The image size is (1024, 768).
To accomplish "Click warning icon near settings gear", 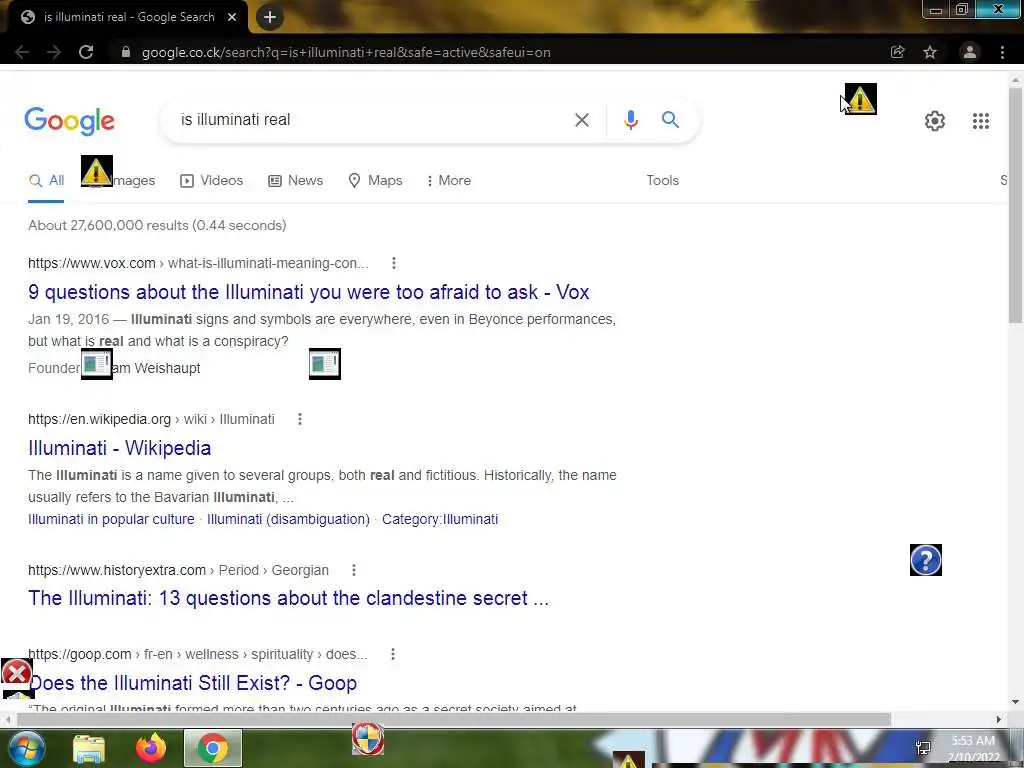I will tap(861, 99).
